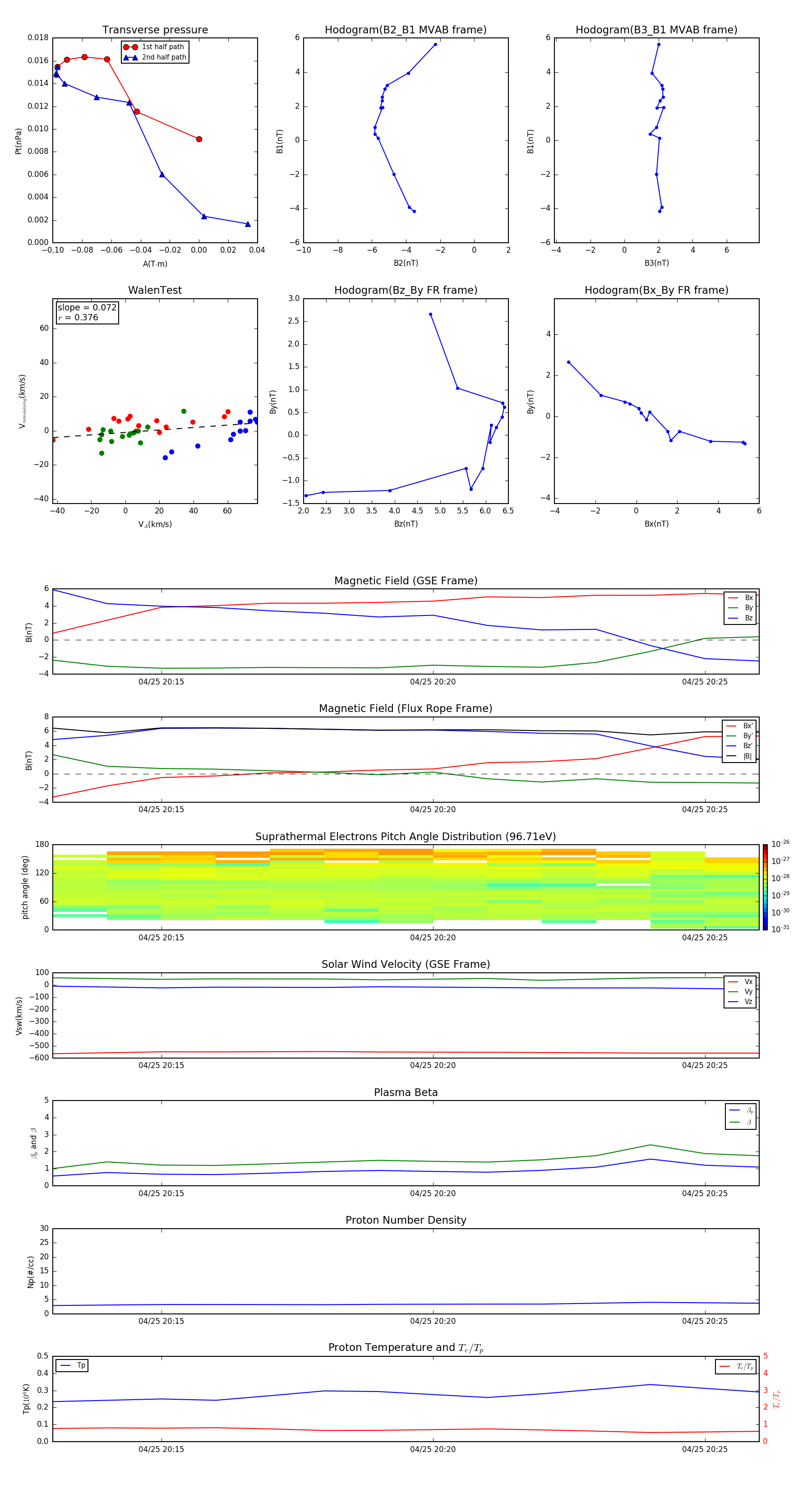This screenshot has width=812, height=1489.
Task: Click the topmost data point of the B2_B1 hodogram
Action: 435,45
